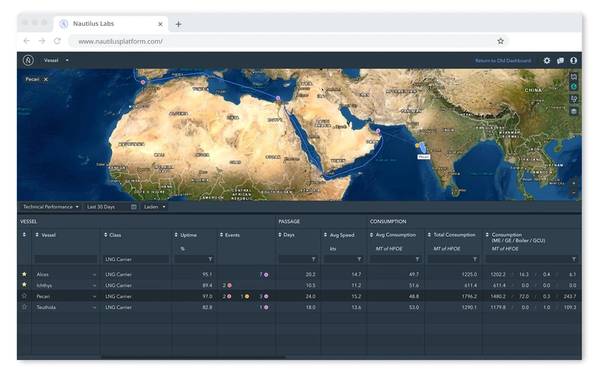Select the Nautilus Labs browser tab

click(111, 24)
